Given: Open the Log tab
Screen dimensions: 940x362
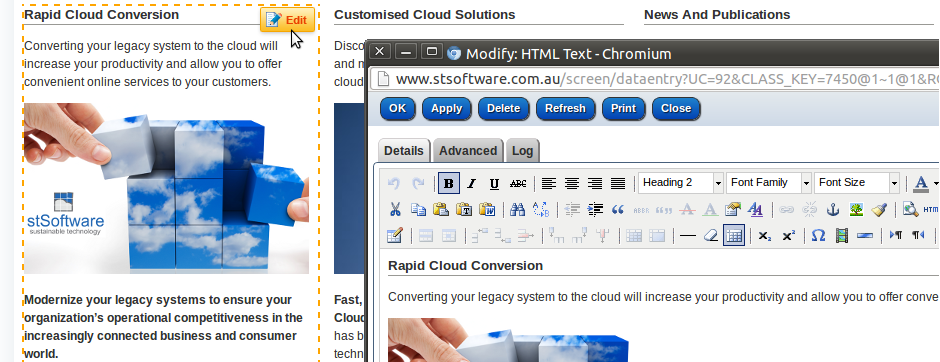Looking at the screenshot, I should [522, 150].
